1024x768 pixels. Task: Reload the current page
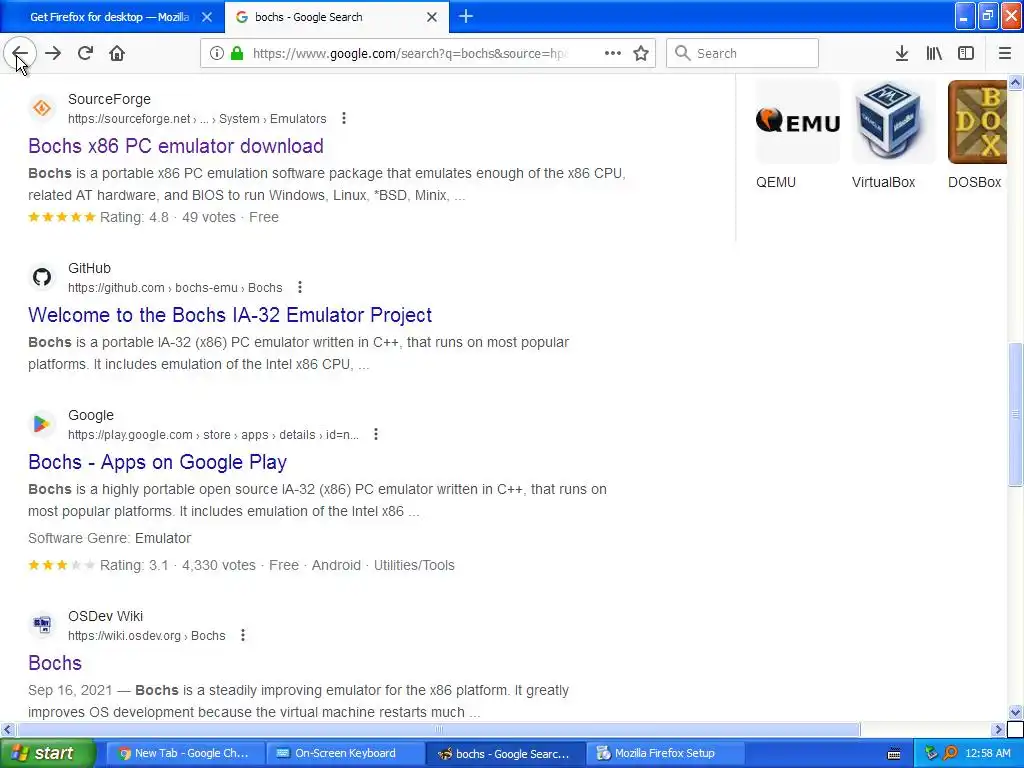(x=85, y=54)
